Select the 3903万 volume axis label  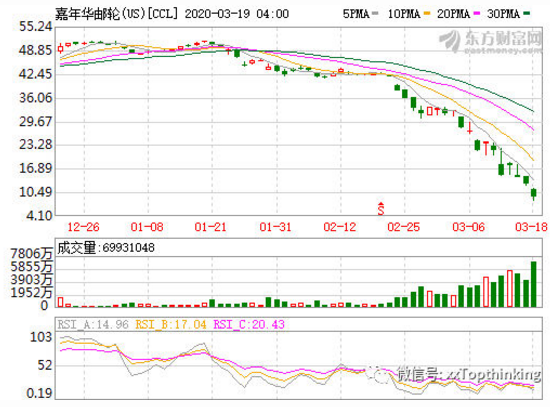[32, 280]
